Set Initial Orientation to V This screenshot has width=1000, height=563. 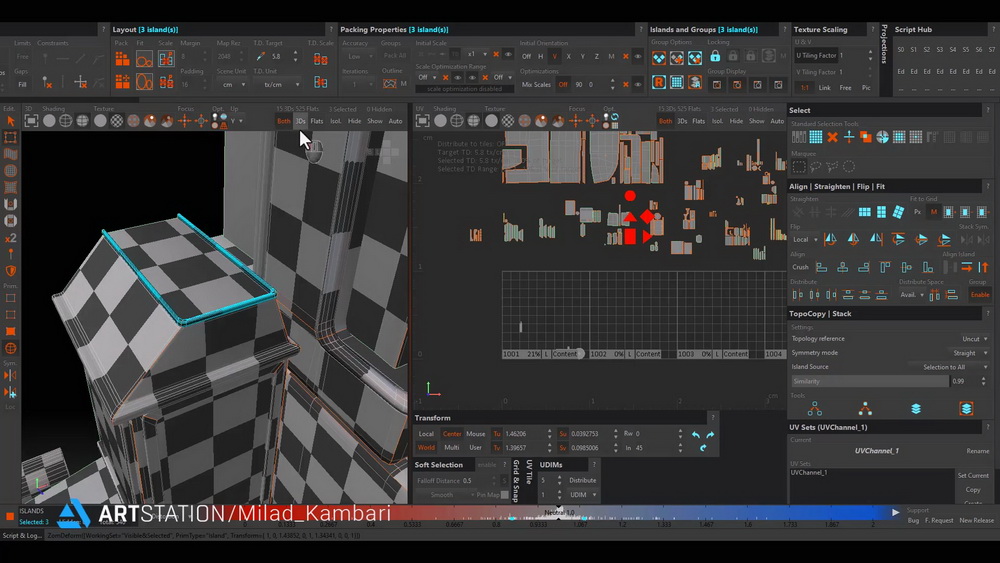(x=554, y=56)
